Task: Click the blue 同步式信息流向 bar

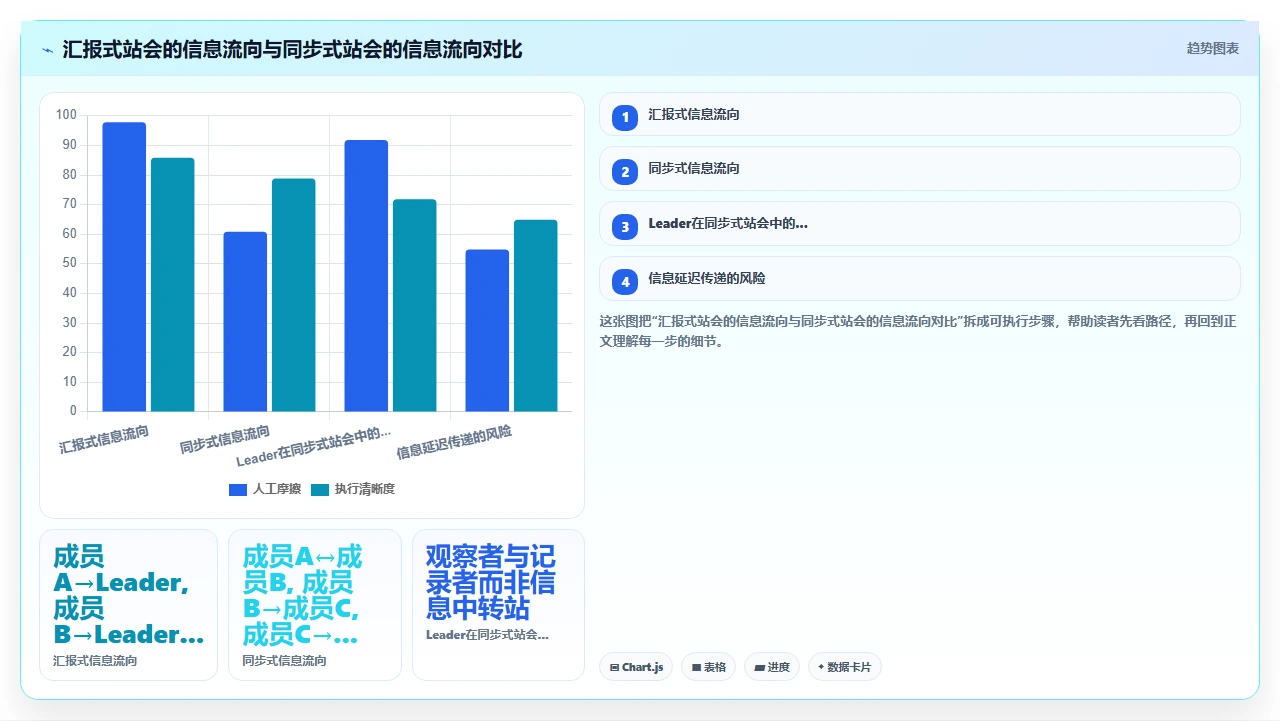Action: pos(245,321)
